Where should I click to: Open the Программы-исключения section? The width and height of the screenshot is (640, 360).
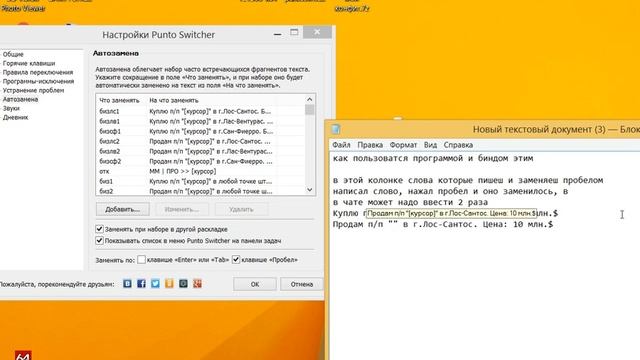click(38, 81)
